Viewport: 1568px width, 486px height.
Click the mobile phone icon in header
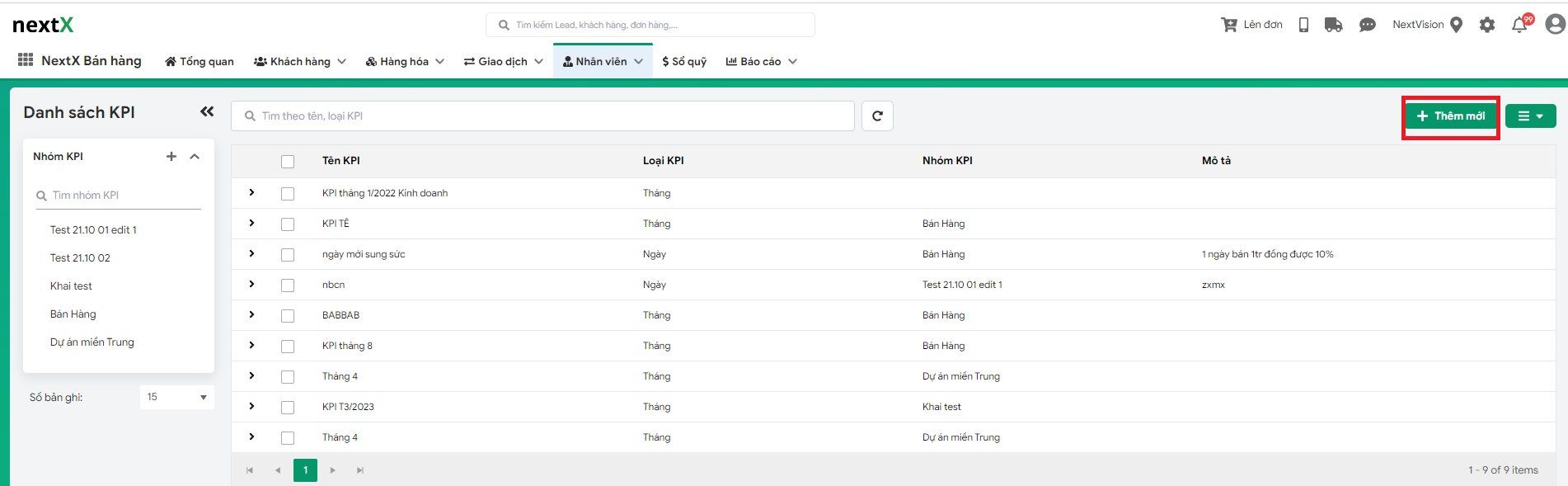1303,25
